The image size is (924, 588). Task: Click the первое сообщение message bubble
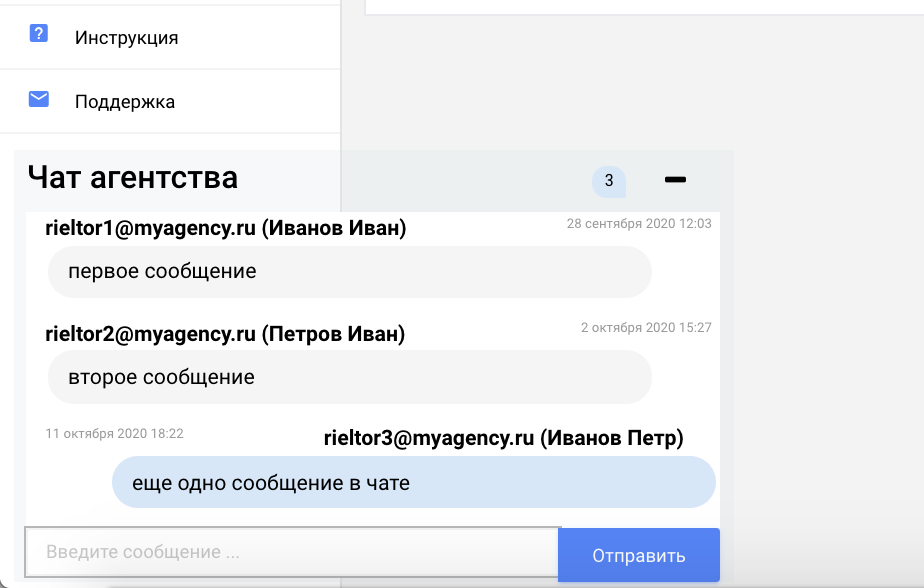[x=349, y=272]
